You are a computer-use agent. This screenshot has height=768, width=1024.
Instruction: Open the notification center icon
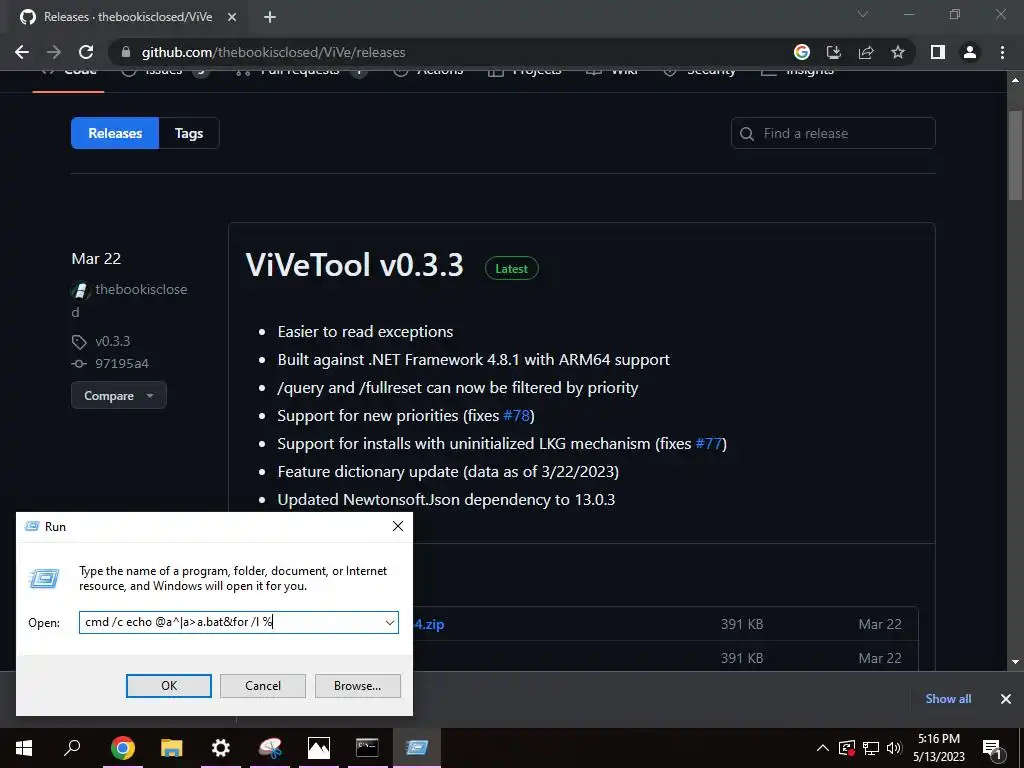992,748
